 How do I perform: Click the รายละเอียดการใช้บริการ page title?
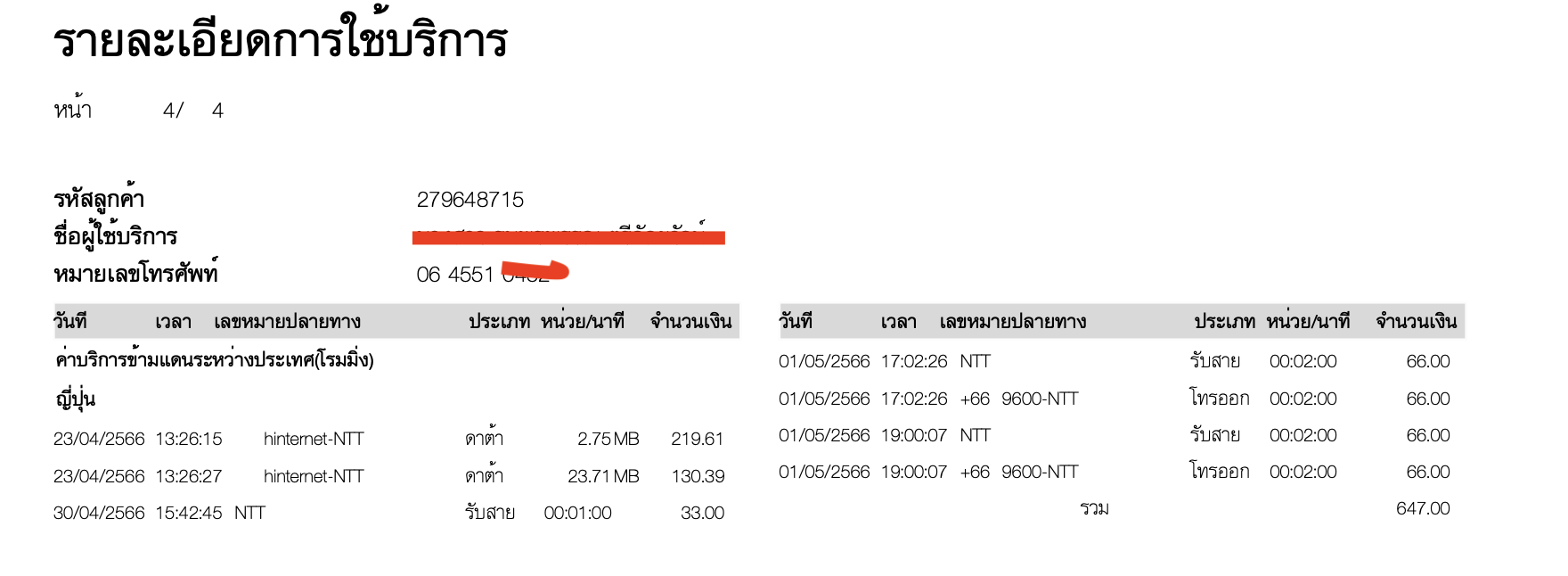pos(280,42)
